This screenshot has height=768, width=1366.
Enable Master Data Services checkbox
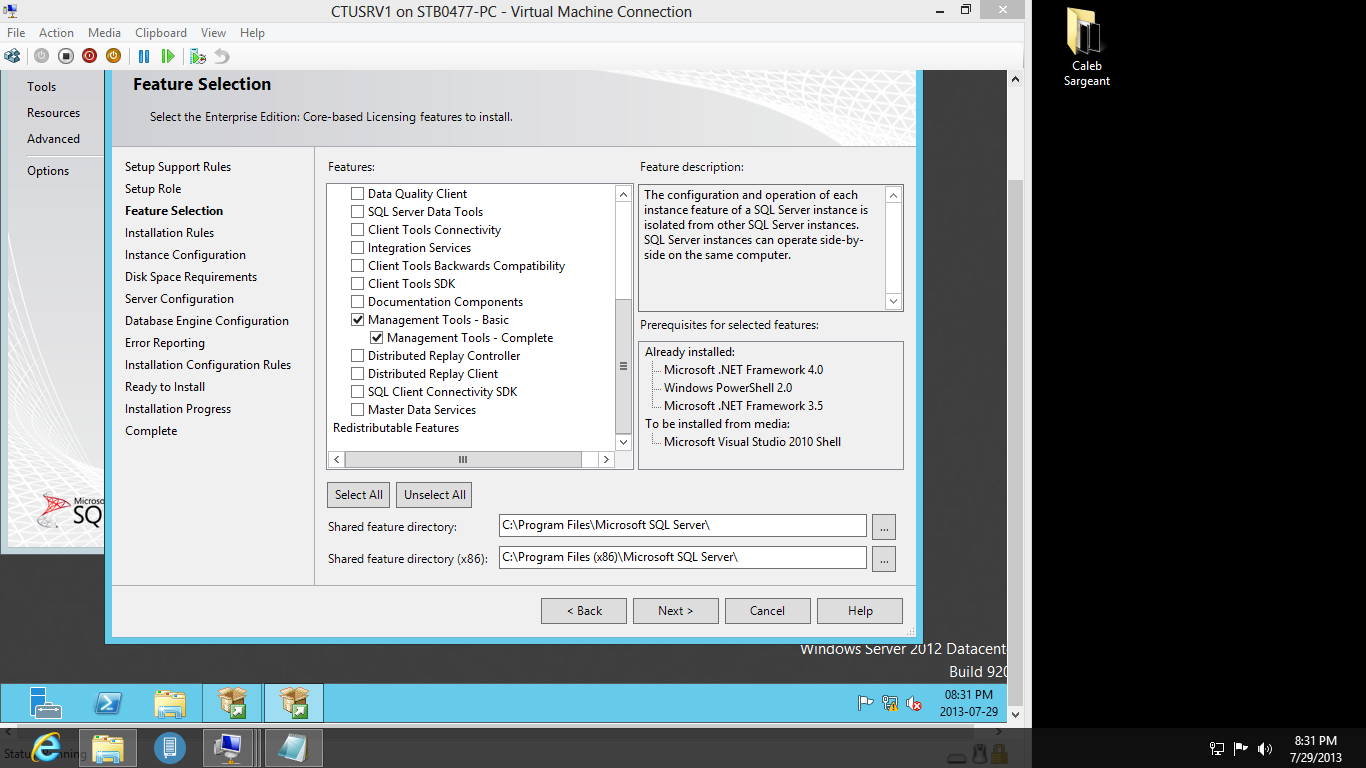(x=357, y=410)
